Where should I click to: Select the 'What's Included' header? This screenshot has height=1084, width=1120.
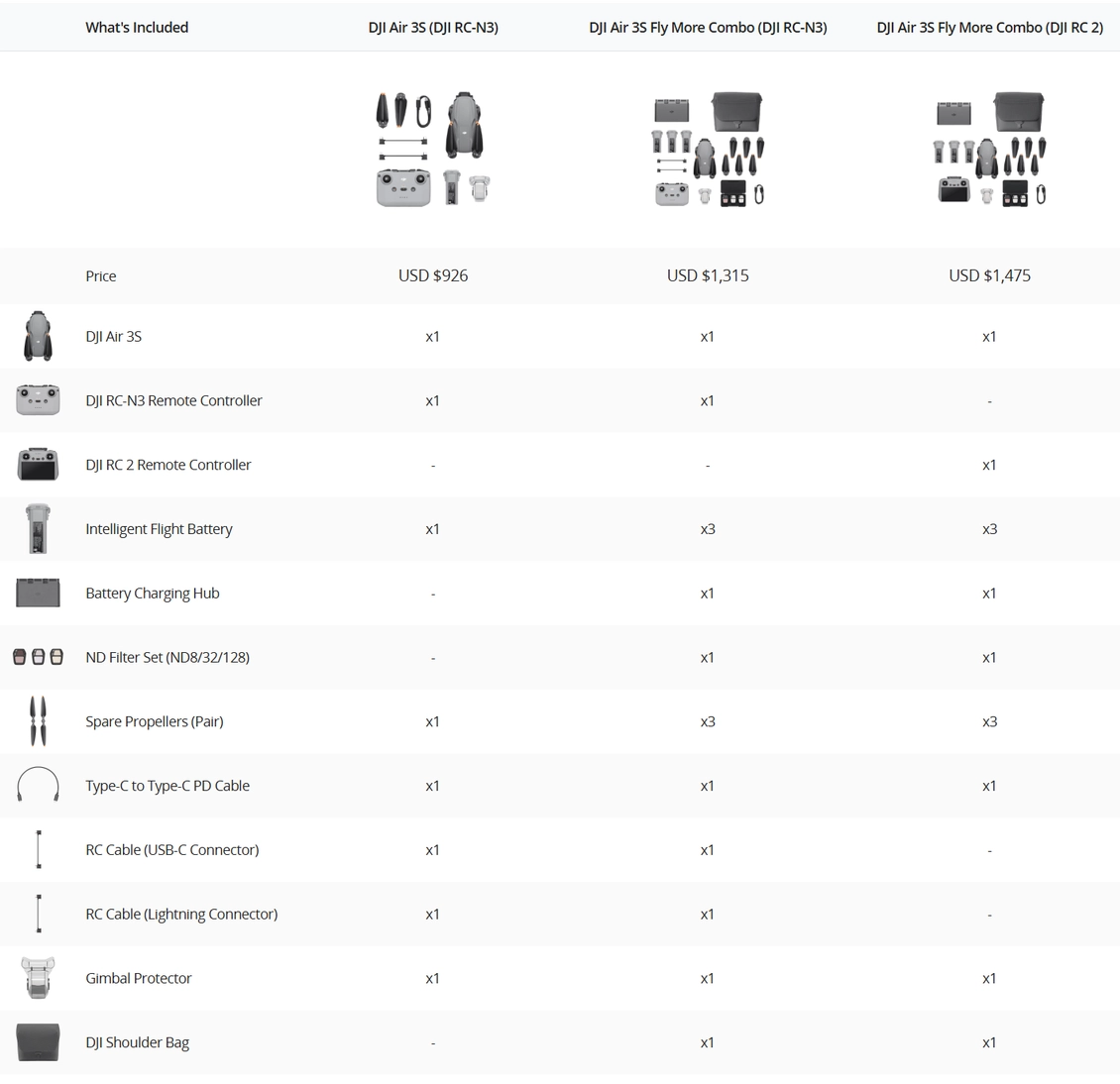pyautogui.click(x=137, y=27)
